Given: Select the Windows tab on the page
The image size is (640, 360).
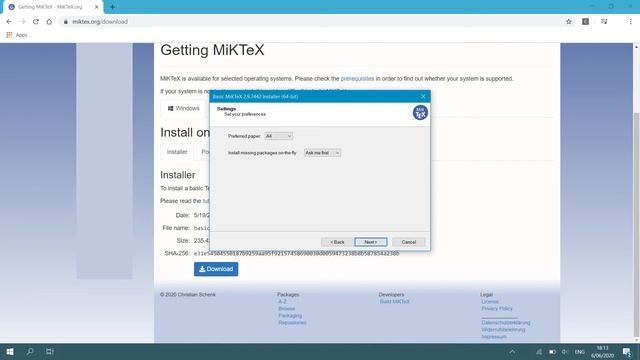Looking at the screenshot, I should coord(184,108).
